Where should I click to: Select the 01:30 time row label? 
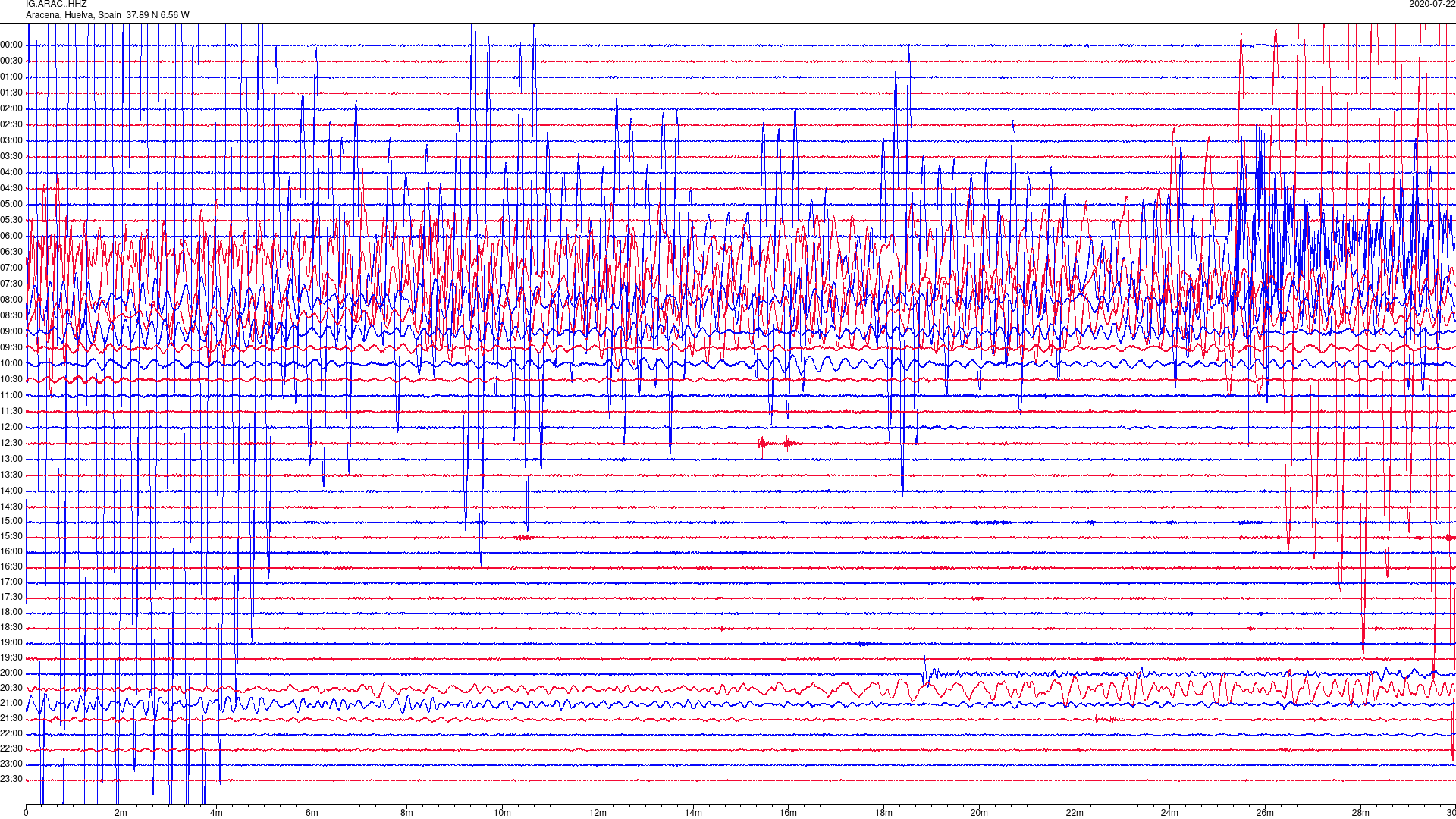tap(11, 93)
